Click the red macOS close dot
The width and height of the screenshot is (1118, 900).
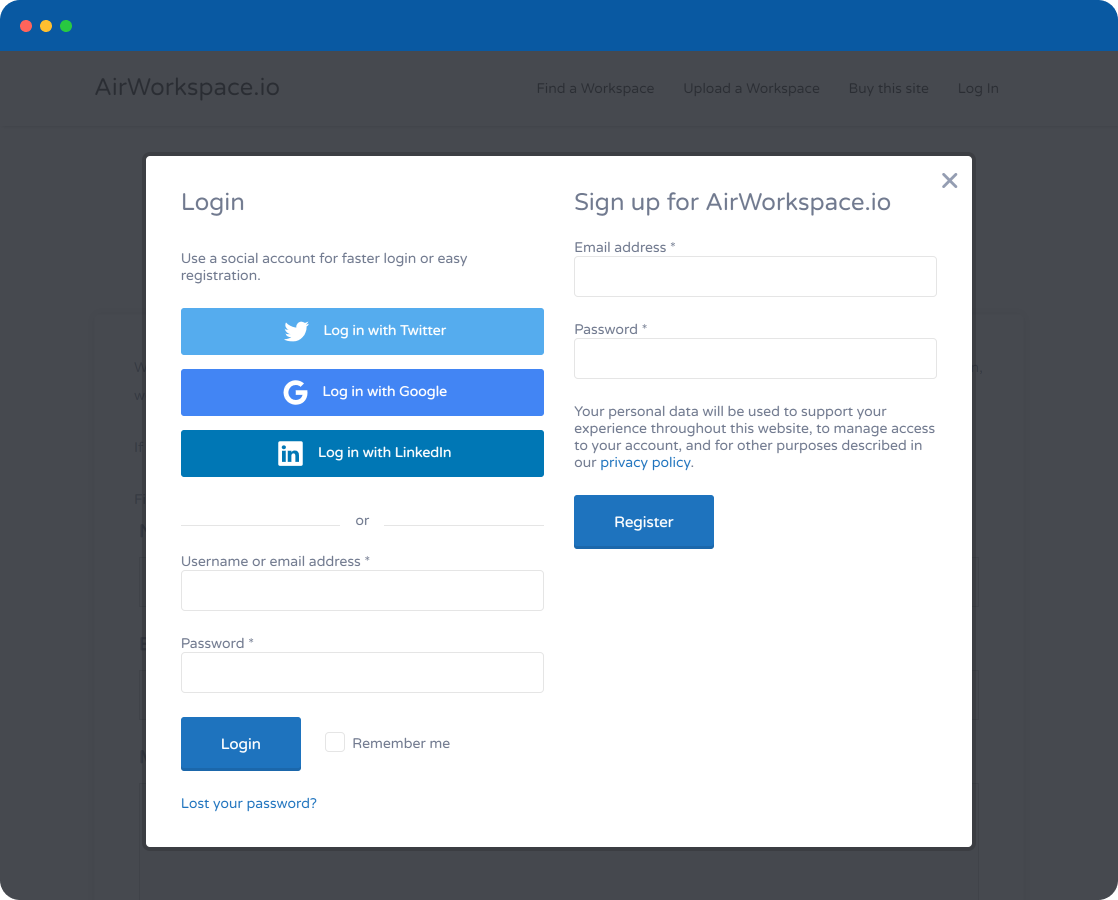26,26
